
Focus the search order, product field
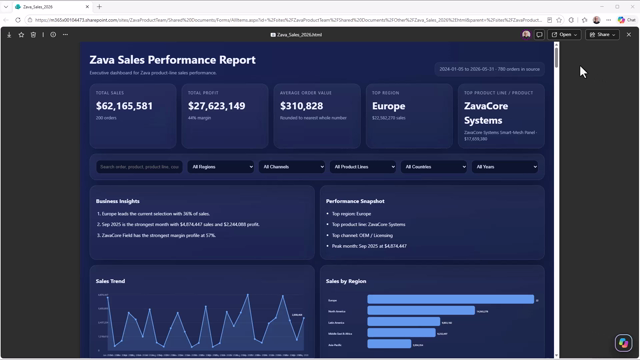(140, 167)
